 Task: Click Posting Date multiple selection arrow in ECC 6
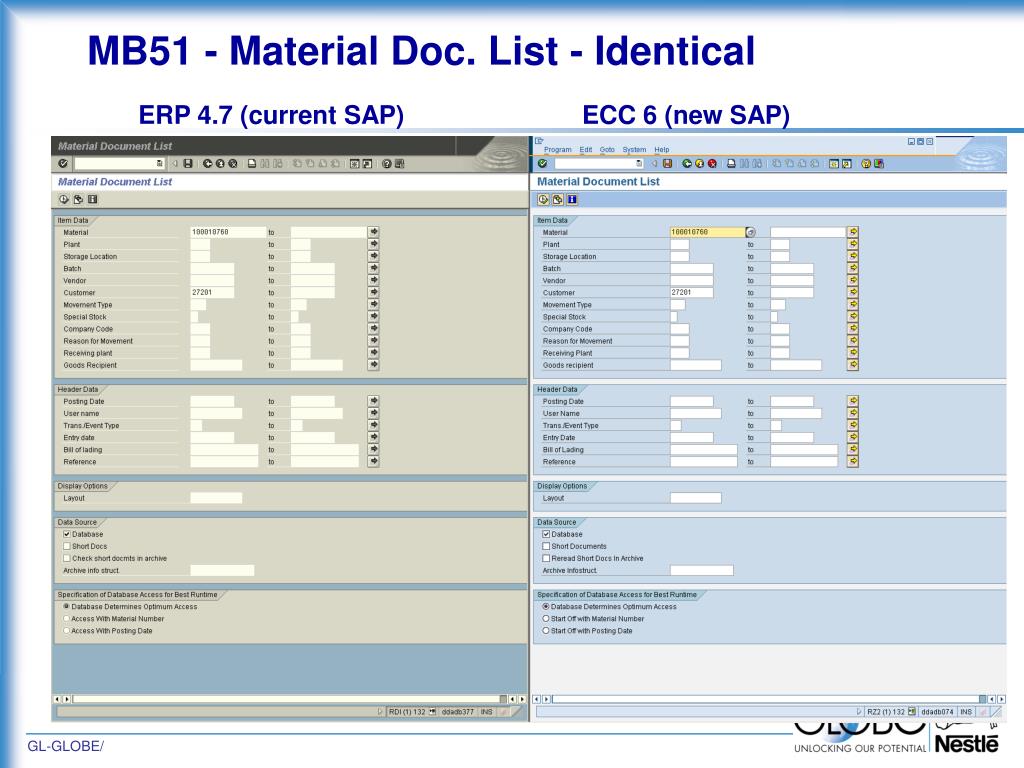pos(853,401)
